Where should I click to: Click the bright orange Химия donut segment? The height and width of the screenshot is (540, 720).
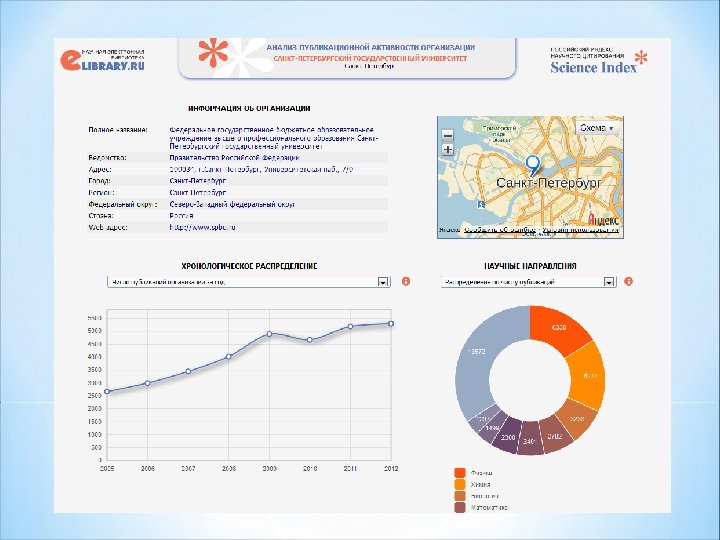click(587, 376)
